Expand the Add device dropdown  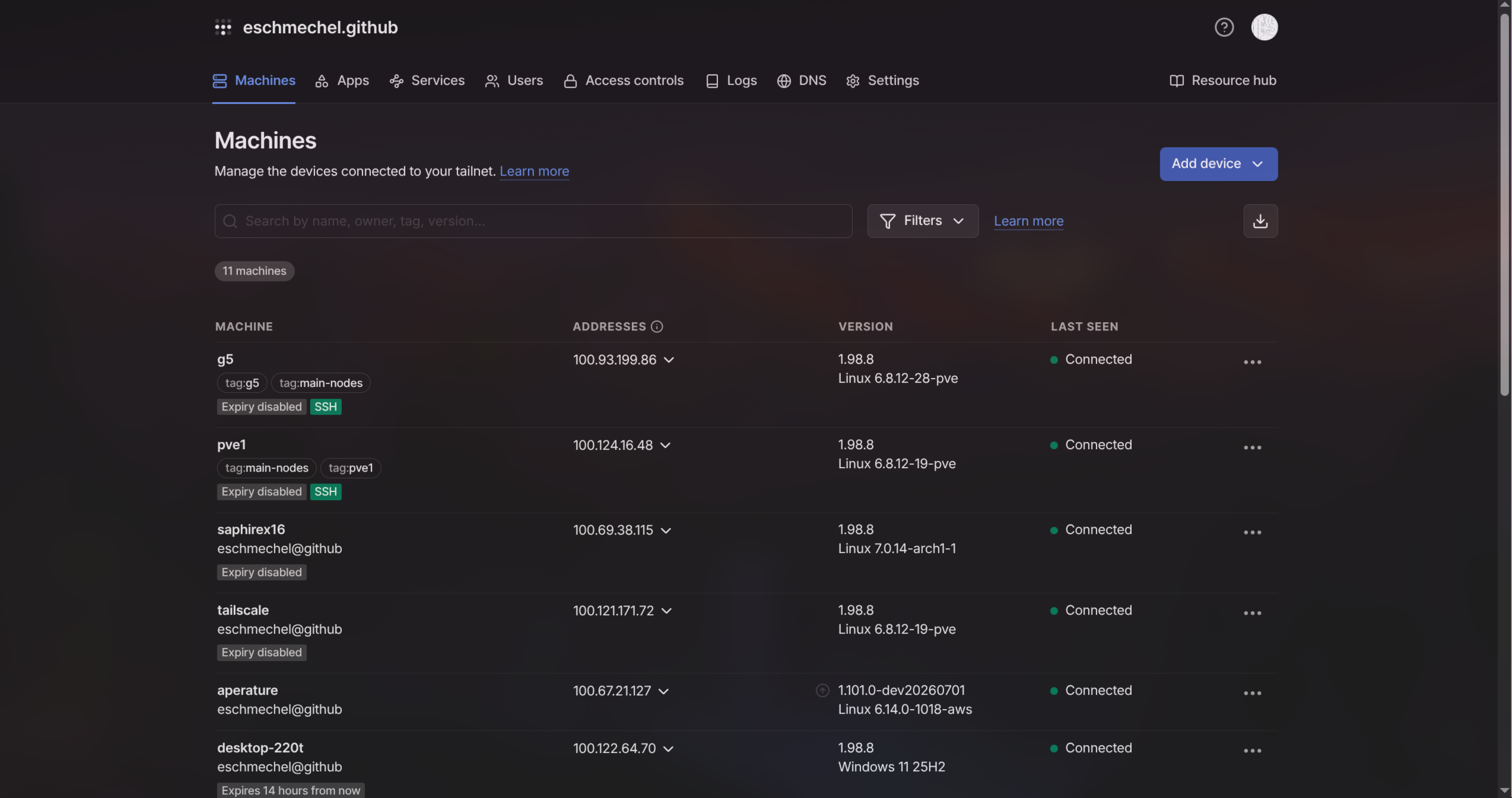pos(1218,164)
